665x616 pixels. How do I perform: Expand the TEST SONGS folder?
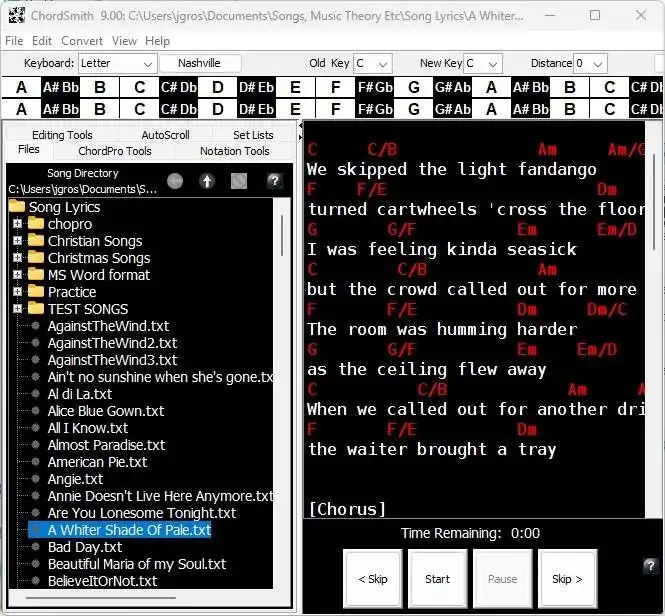pyautogui.click(x=17, y=308)
